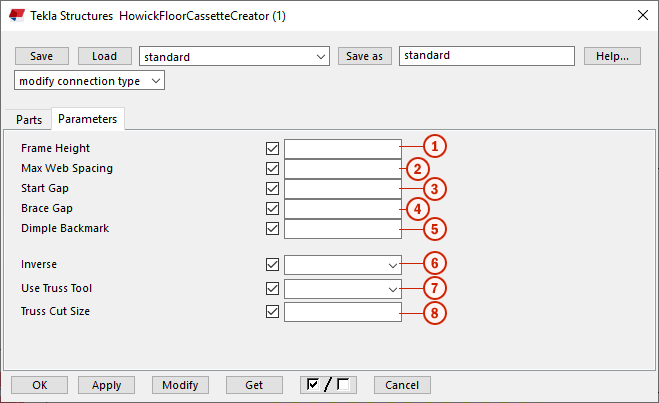Expand the Use Truss Tool dropdown
Viewport: 659px width, 403px height.
(343, 289)
